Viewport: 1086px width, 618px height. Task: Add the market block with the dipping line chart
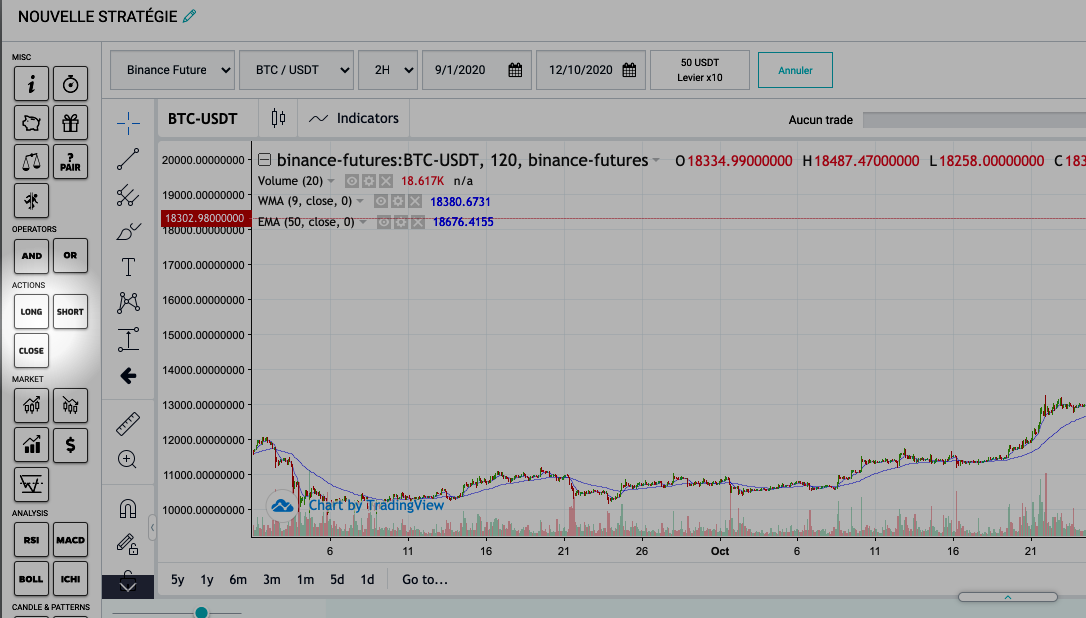click(31, 484)
